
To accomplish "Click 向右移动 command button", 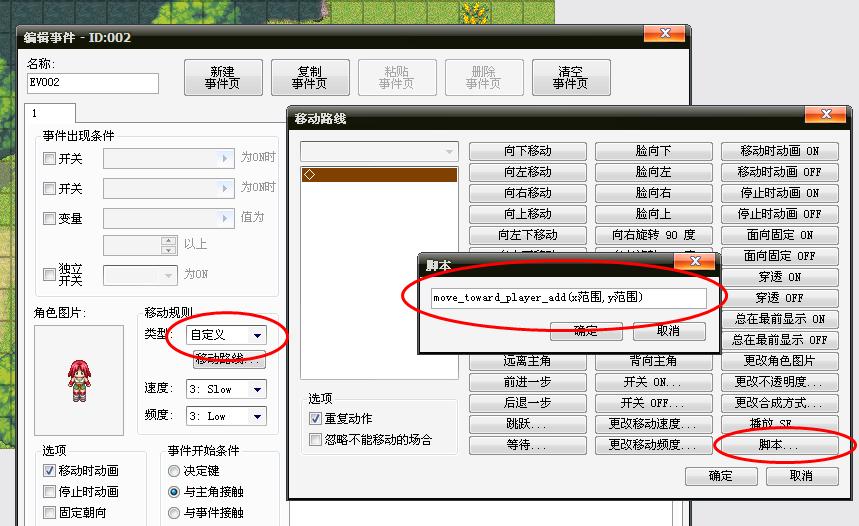I will pos(528,193).
